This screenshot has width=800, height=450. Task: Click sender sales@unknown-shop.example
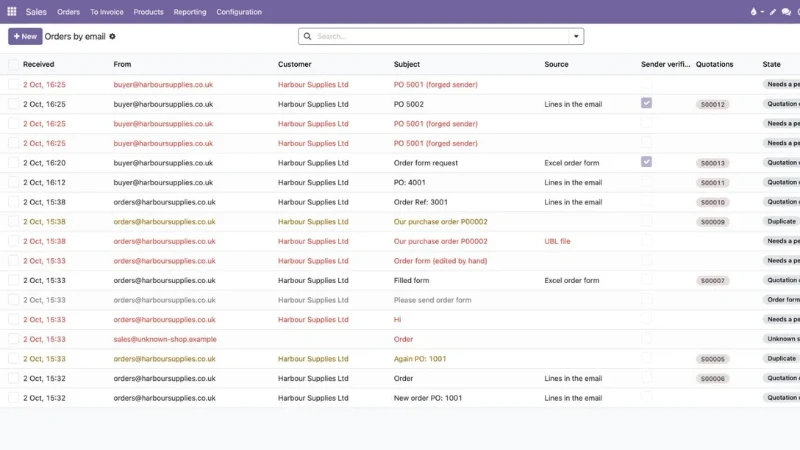point(165,339)
